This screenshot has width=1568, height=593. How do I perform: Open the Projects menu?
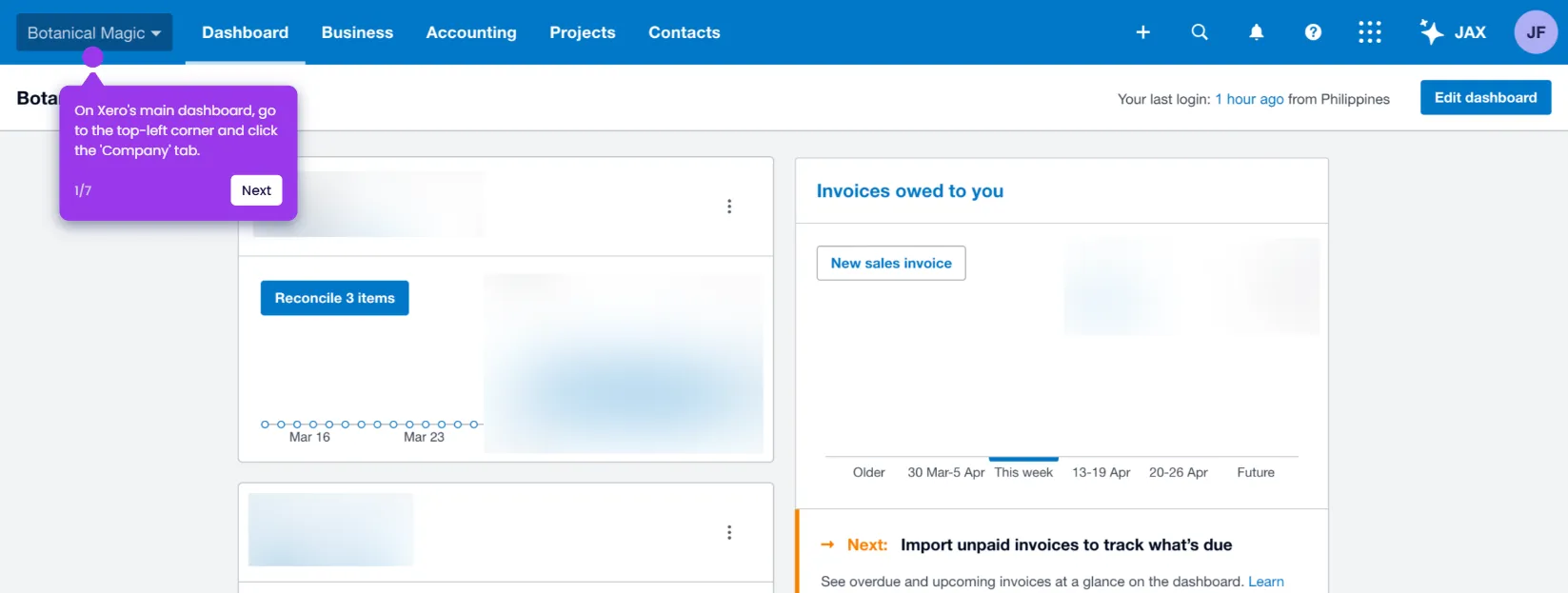pyautogui.click(x=583, y=32)
